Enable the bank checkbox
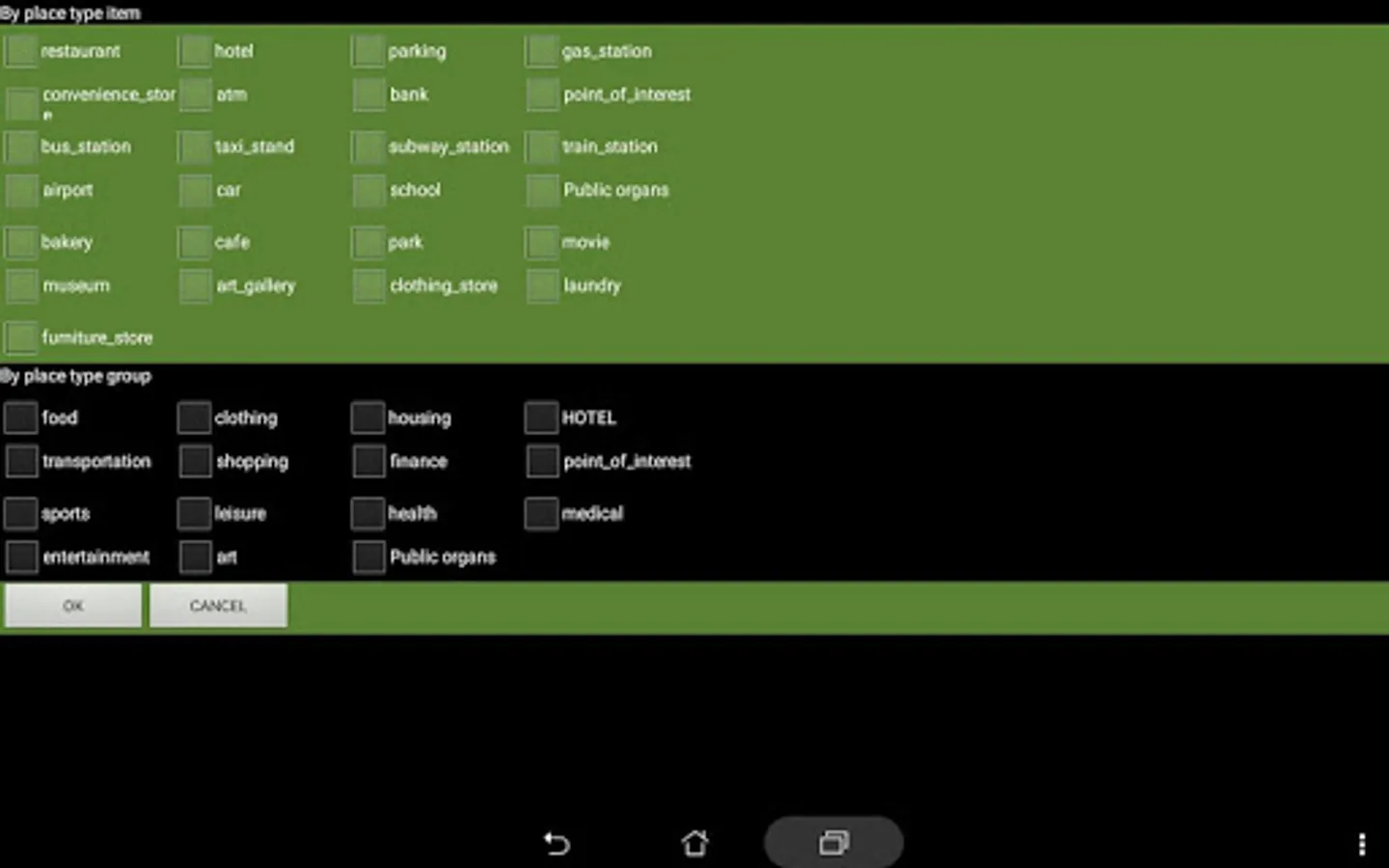This screenshot has height=868, width=1389. point(368,95)
